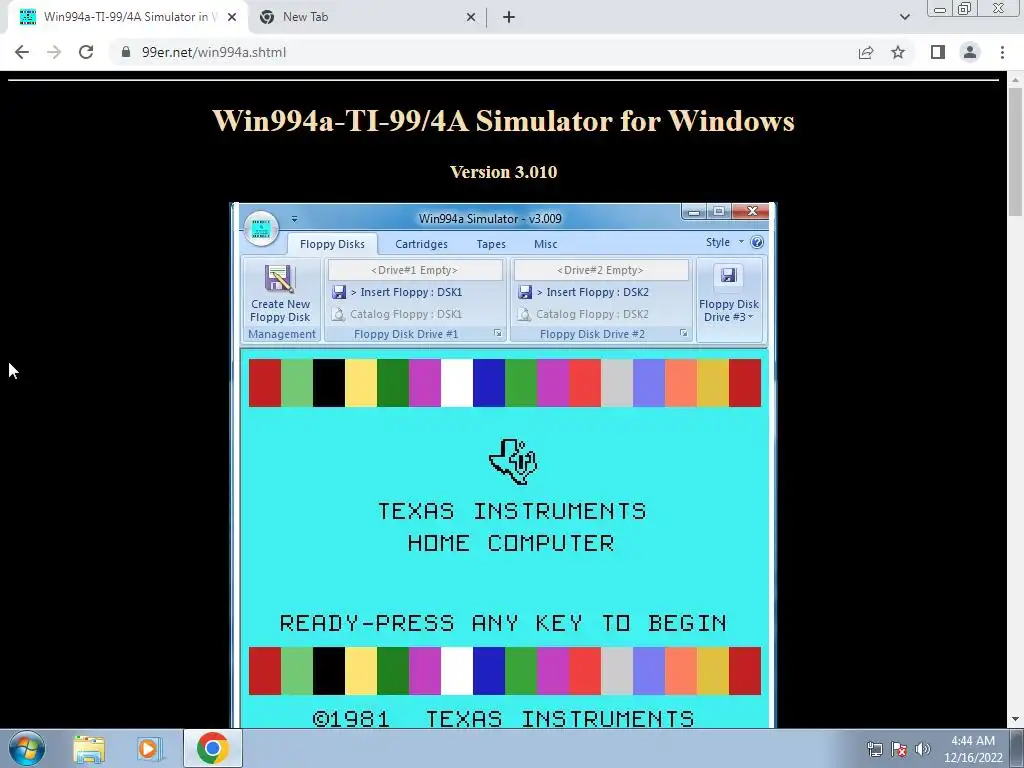The image size is (1024, 768).
Task: Select the Floppy Disks ribbon tab
Action: [332, 244]
